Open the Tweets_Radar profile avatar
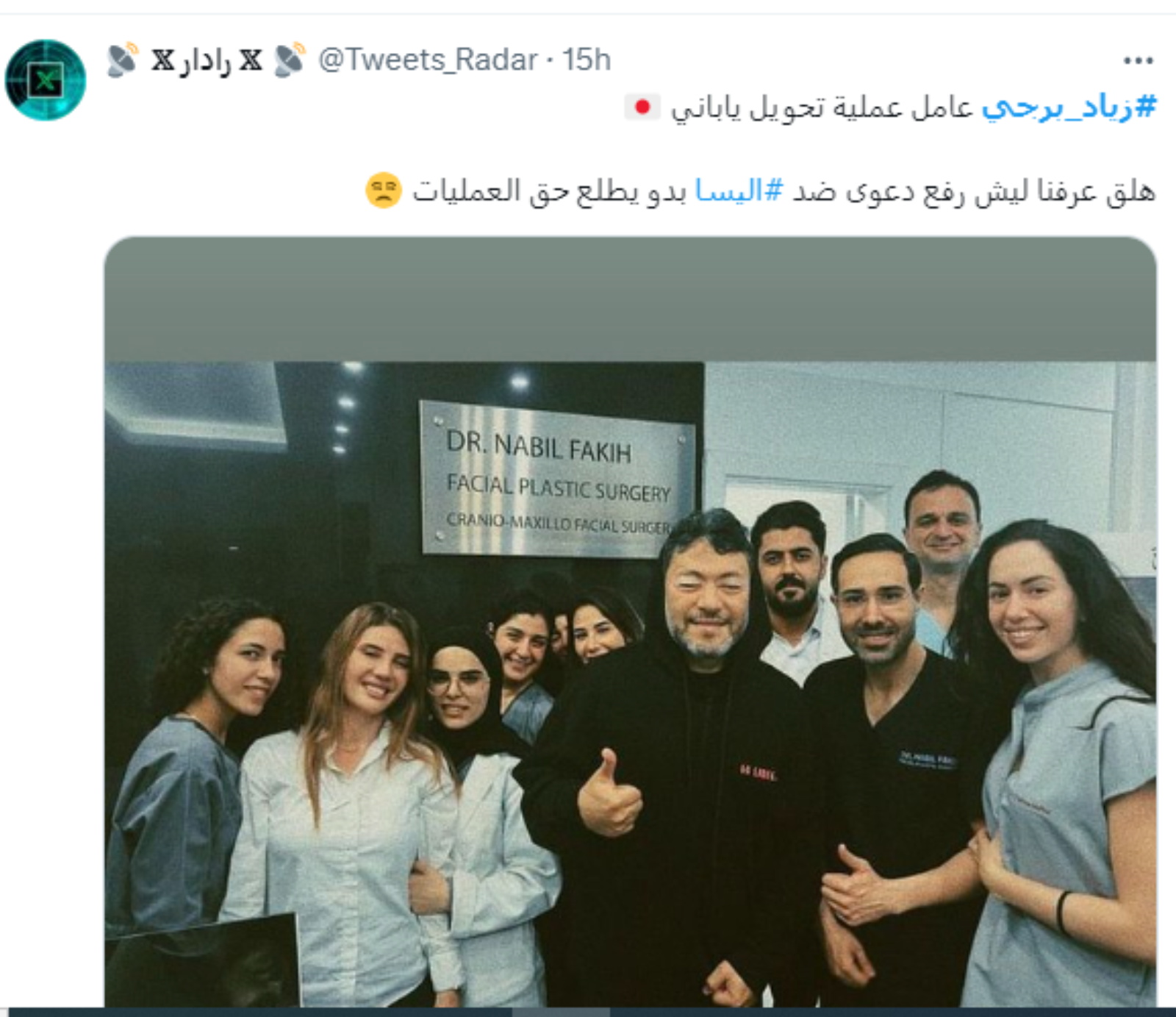Viewport: 1176px width, 1017px height. pyautogui.click(x=46, y=79)
